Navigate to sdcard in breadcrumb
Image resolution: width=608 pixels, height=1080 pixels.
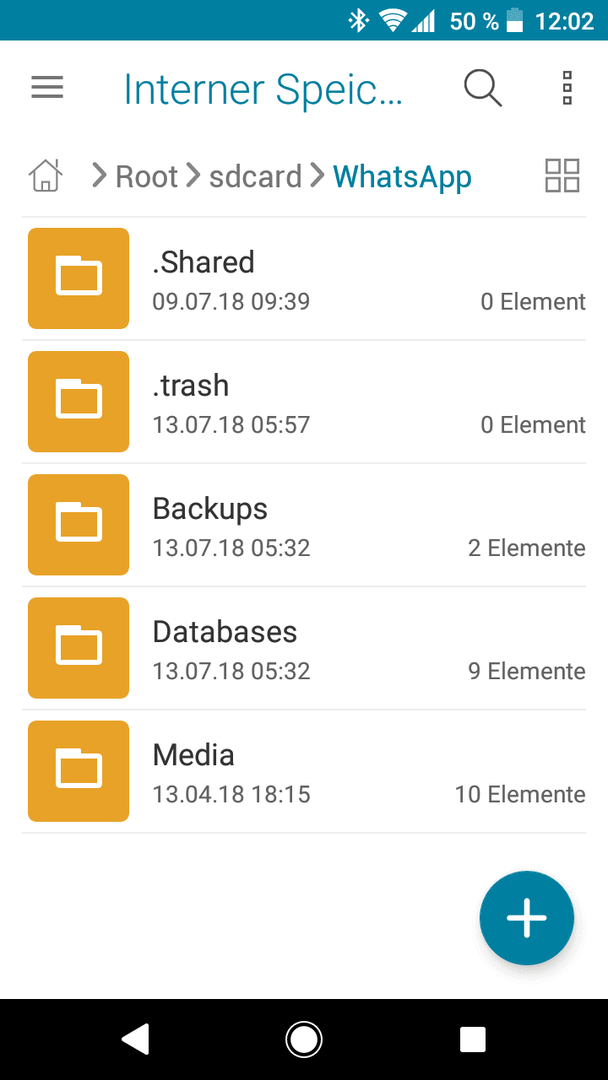[x=255, y=176]
